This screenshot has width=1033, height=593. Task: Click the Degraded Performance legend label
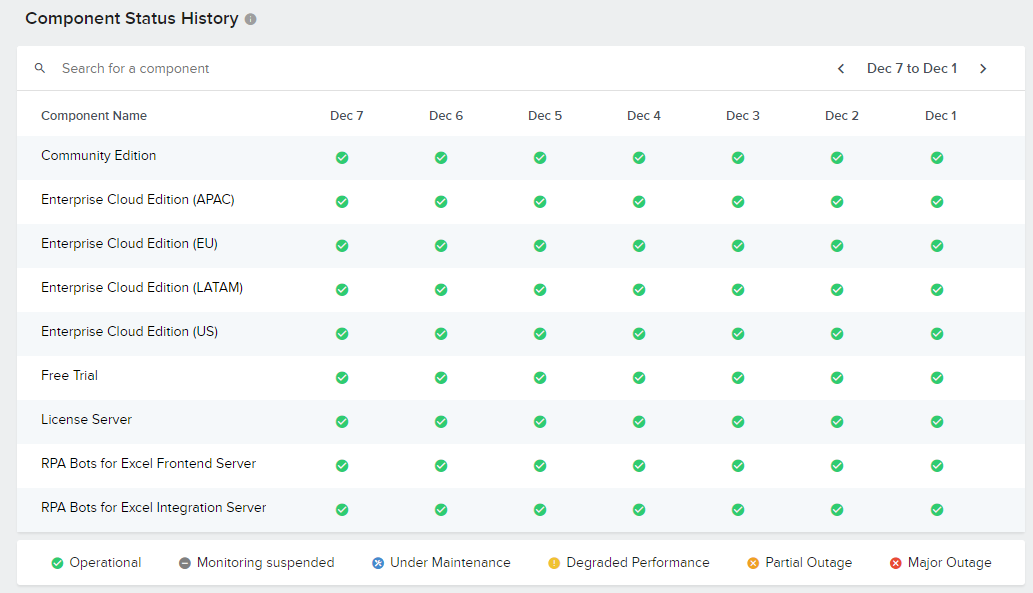pos(638,563)
